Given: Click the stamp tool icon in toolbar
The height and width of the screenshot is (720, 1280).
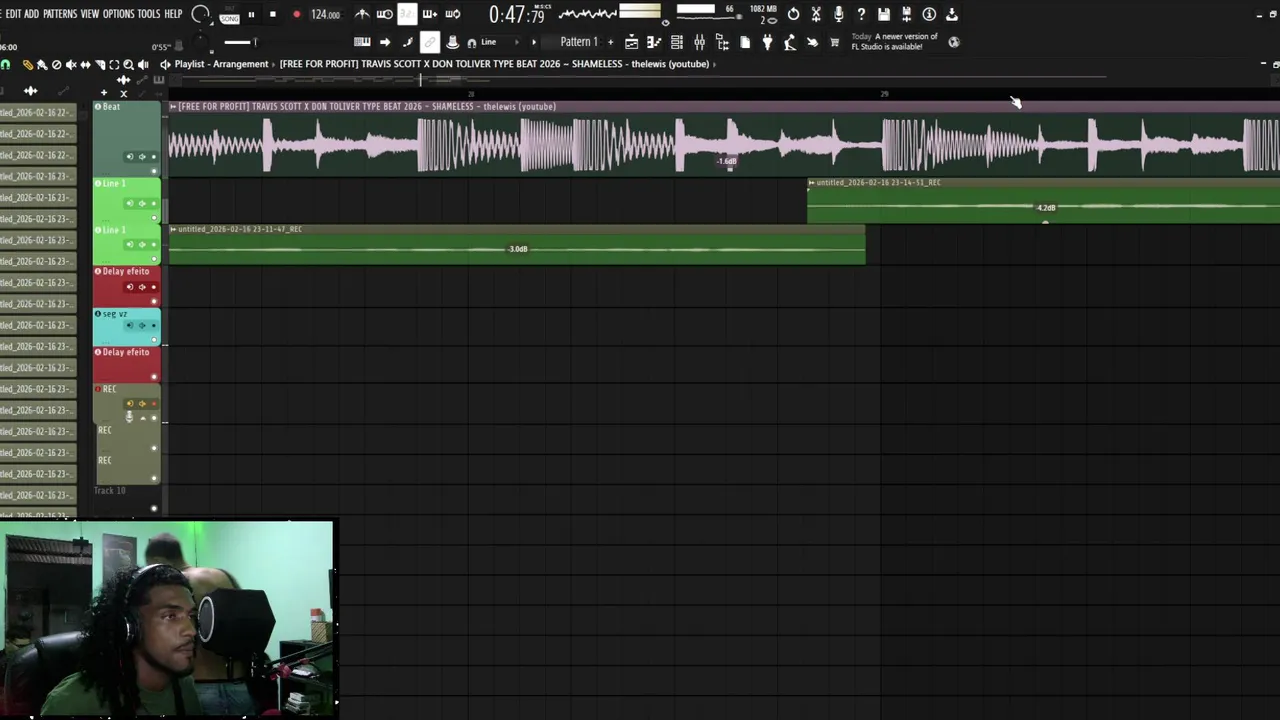Looking at the screenshot, I should coord(452,42).
